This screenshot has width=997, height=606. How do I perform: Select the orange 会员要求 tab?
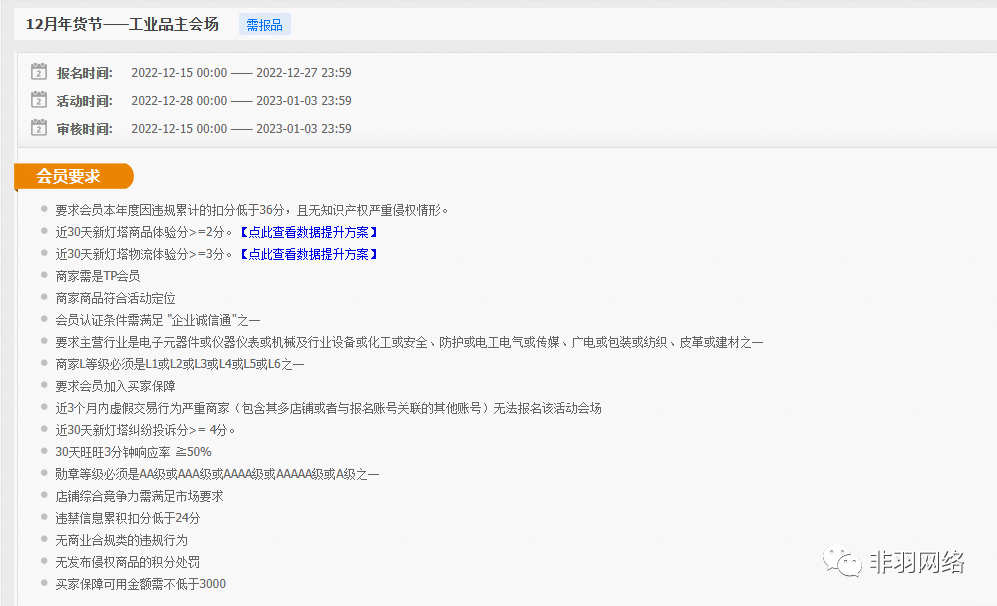(70, 176)
